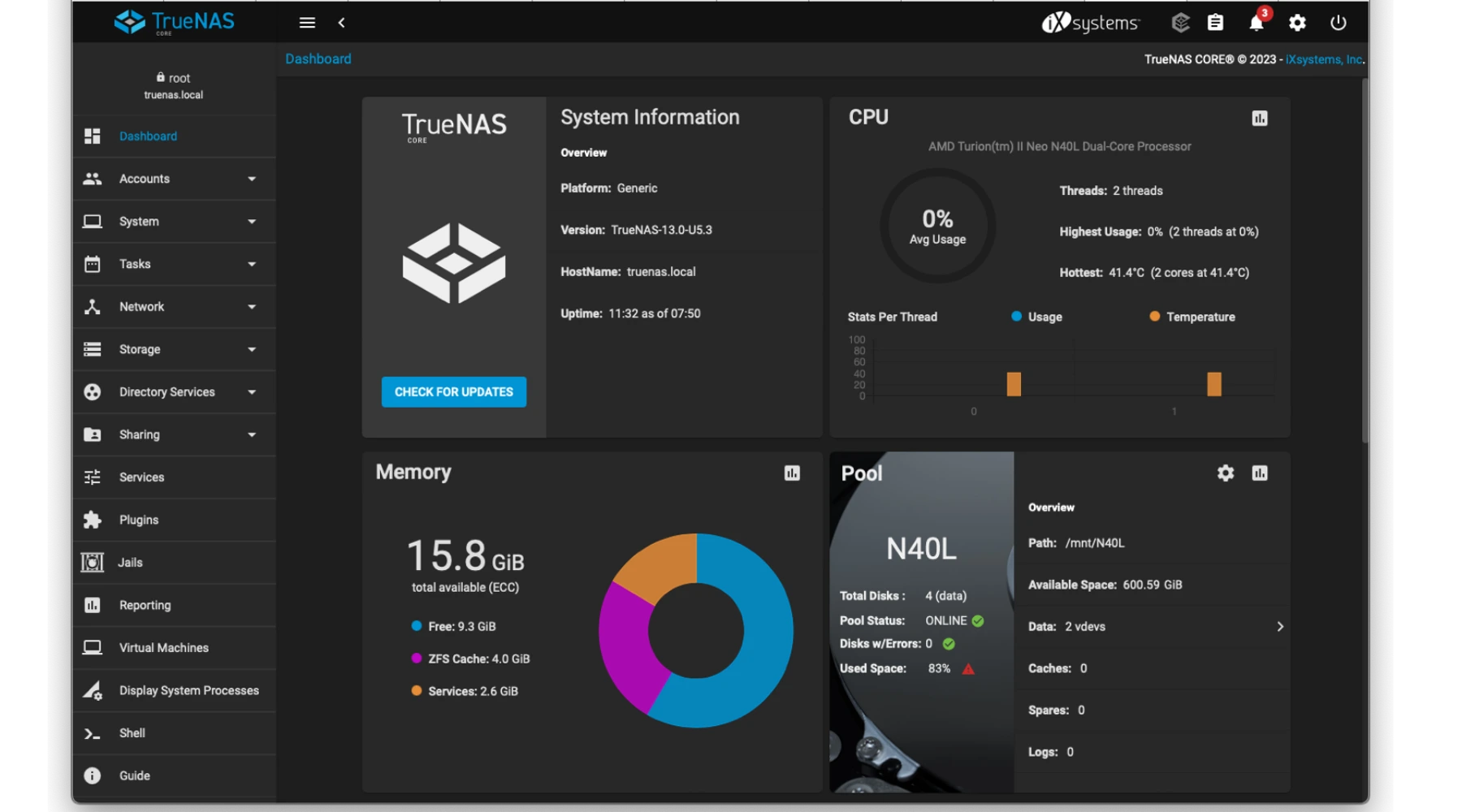Open the task manager clipboard icon

pyautogui.click(x=1215, y=23)
